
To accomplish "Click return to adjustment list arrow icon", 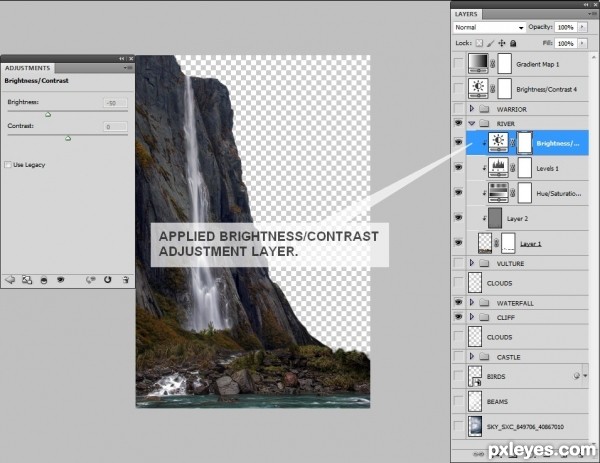I will click(x=10, y=280).
